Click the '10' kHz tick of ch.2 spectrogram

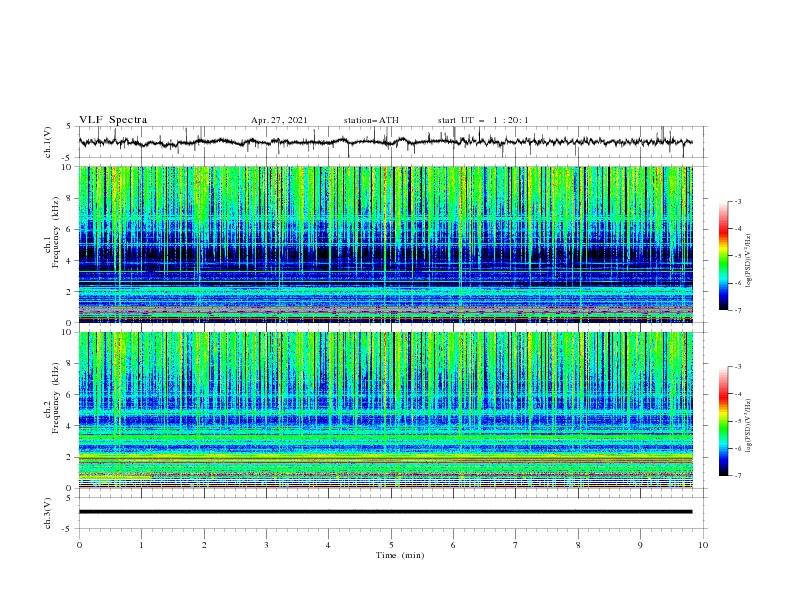coord(68,332)
